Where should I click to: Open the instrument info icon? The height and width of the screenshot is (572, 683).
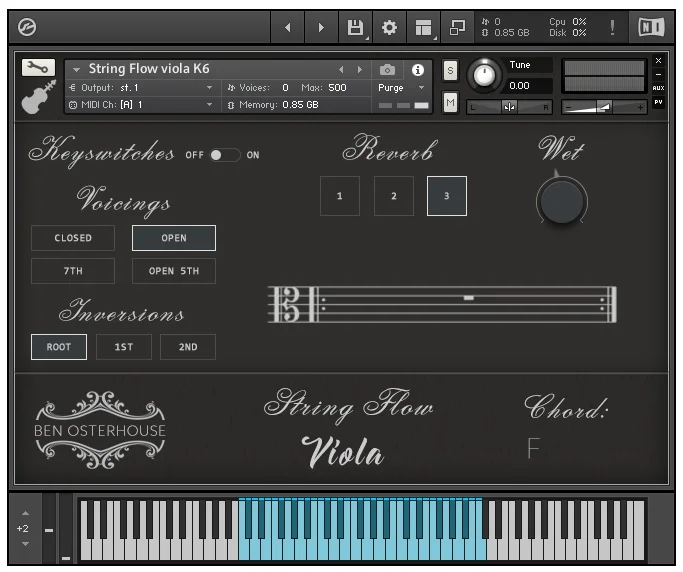[x=418, y=70]
